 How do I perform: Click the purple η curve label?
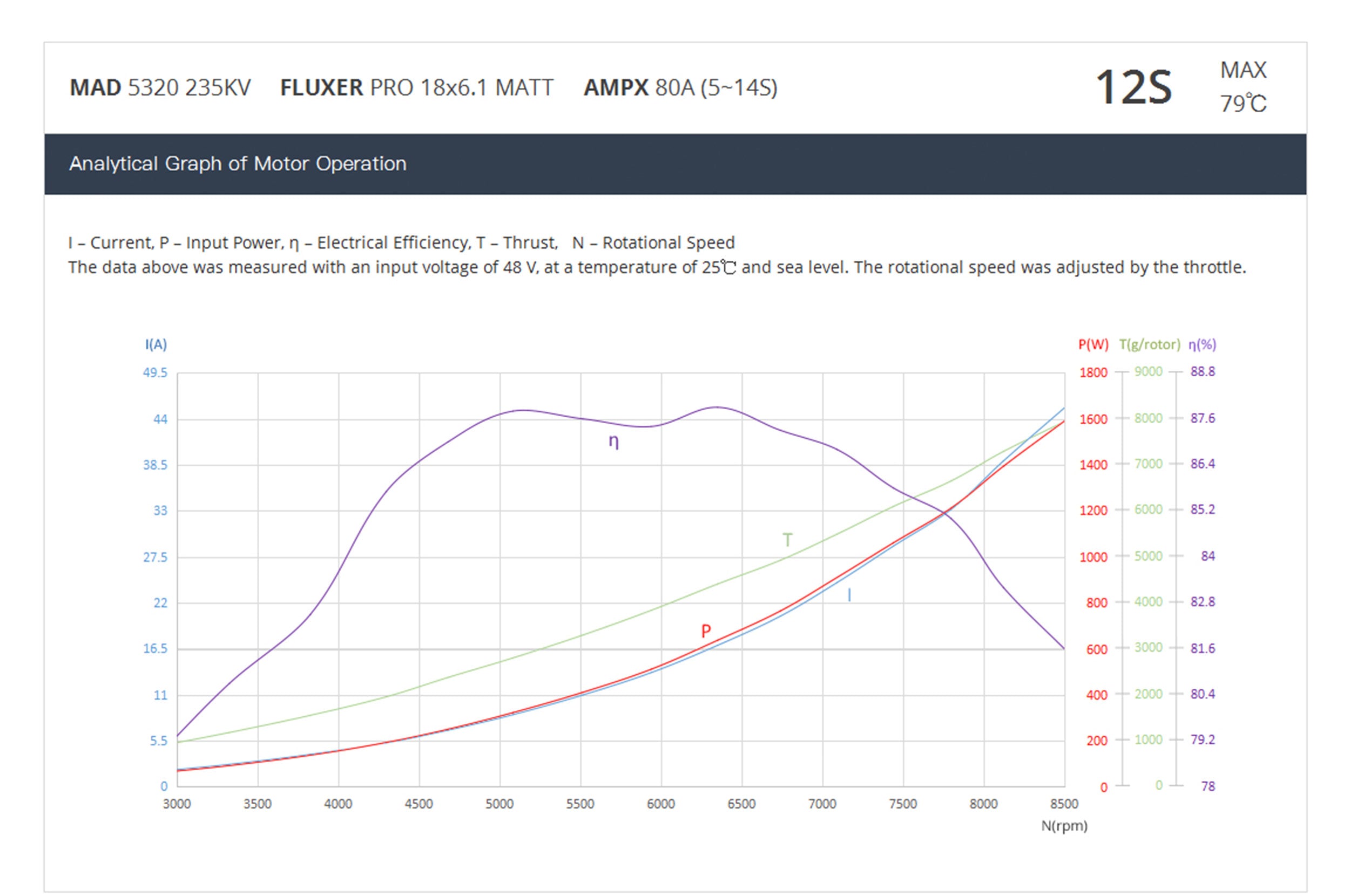613,442
